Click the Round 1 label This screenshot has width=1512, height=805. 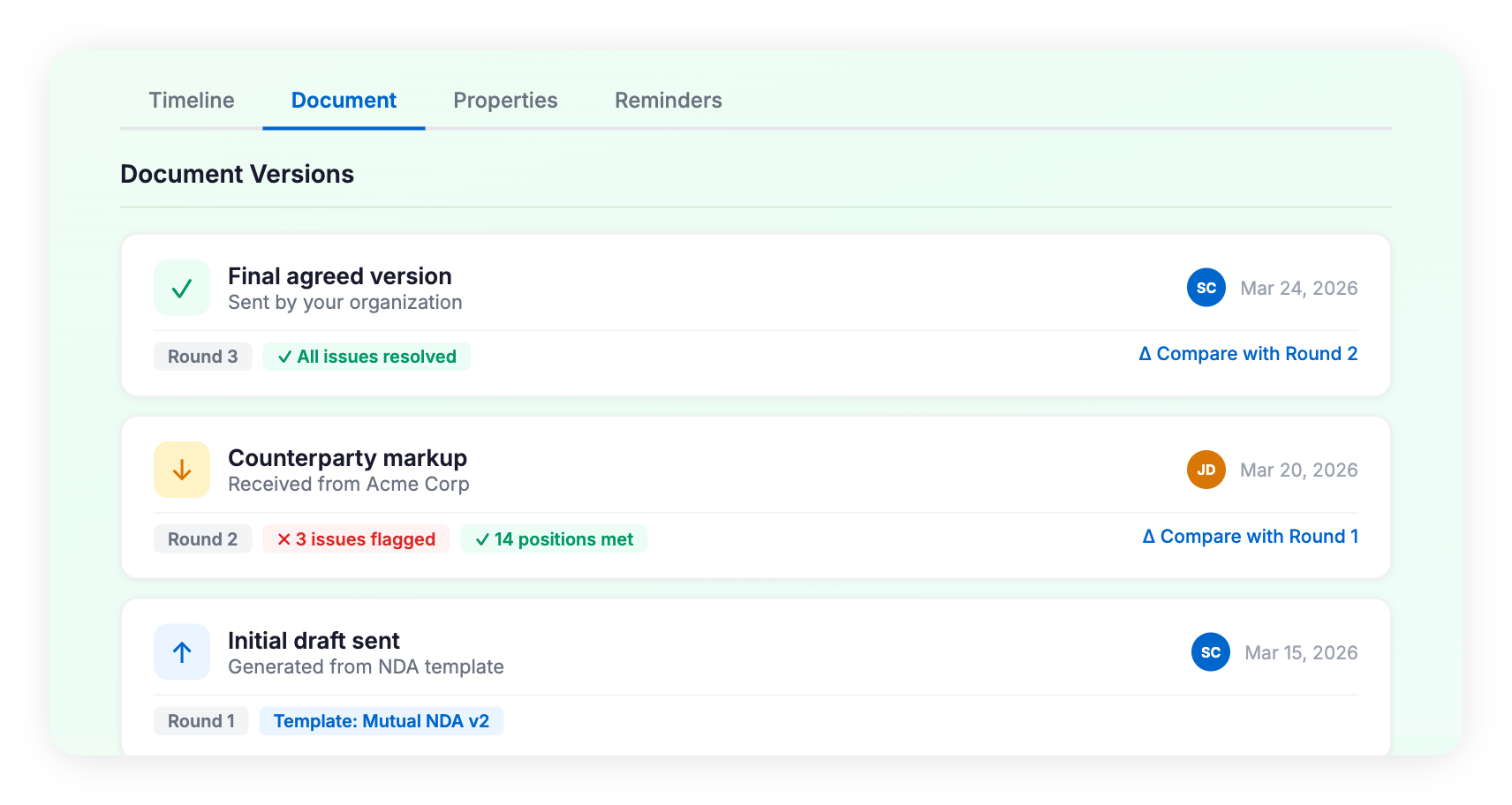(x=200, y=721)
